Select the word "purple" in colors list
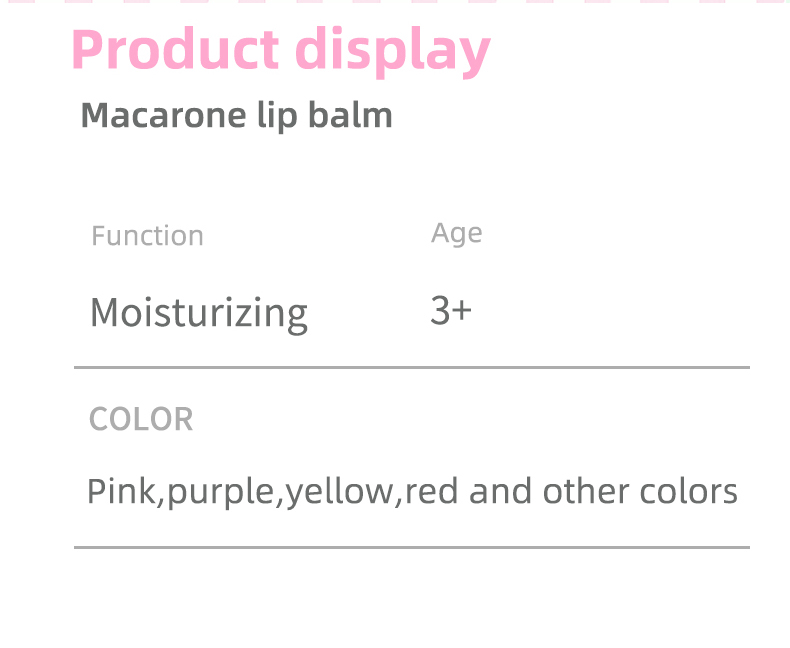This screenshot has width=790, height=648. click(220, 493)
